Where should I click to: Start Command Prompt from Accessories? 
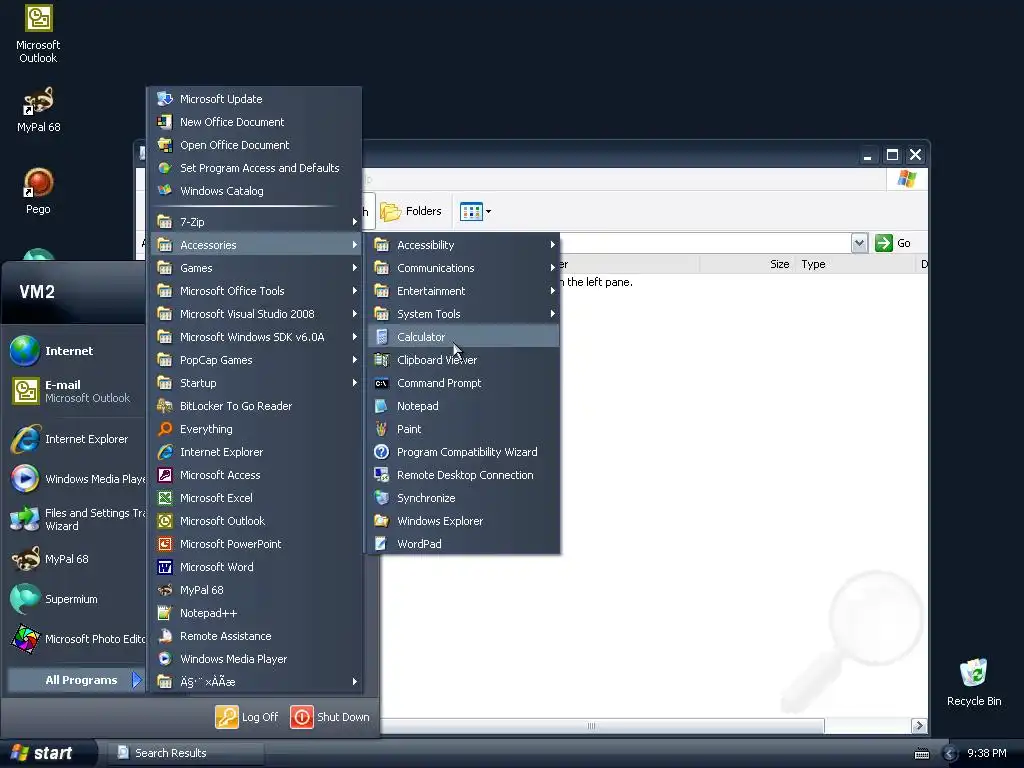tap(463, 383)
